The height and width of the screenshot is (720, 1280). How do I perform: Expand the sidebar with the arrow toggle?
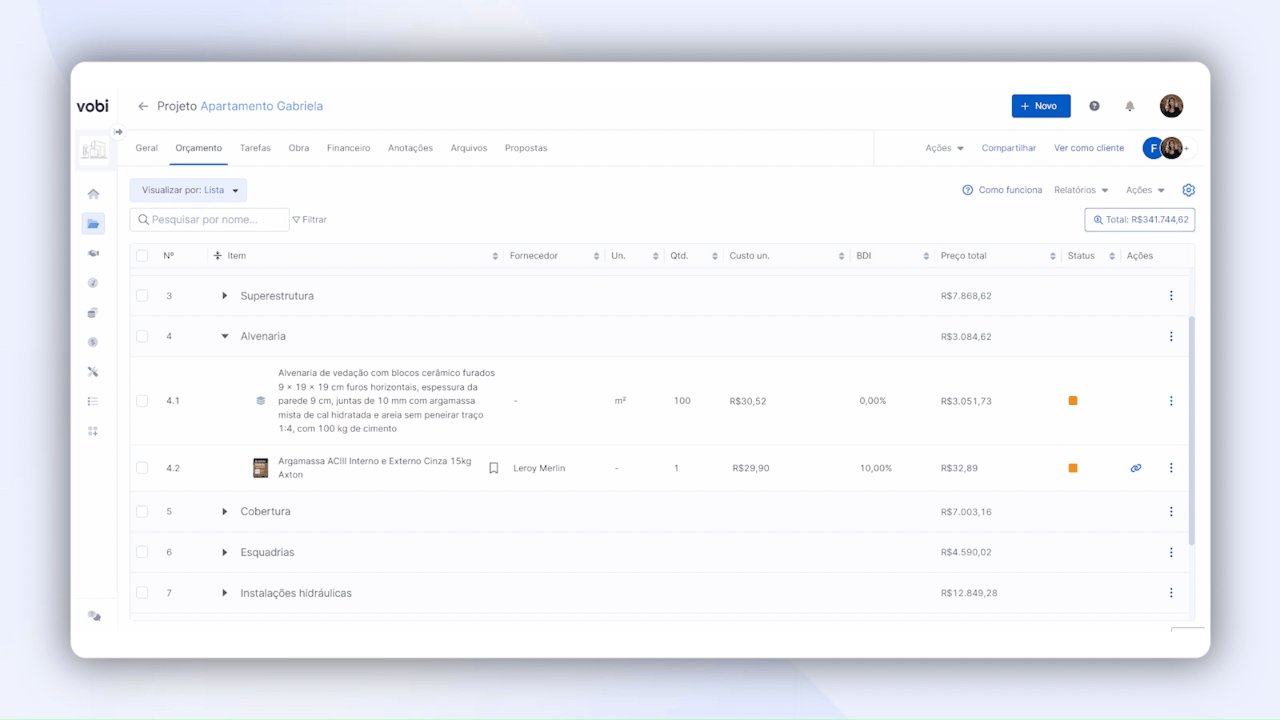(x=118, y=131)
